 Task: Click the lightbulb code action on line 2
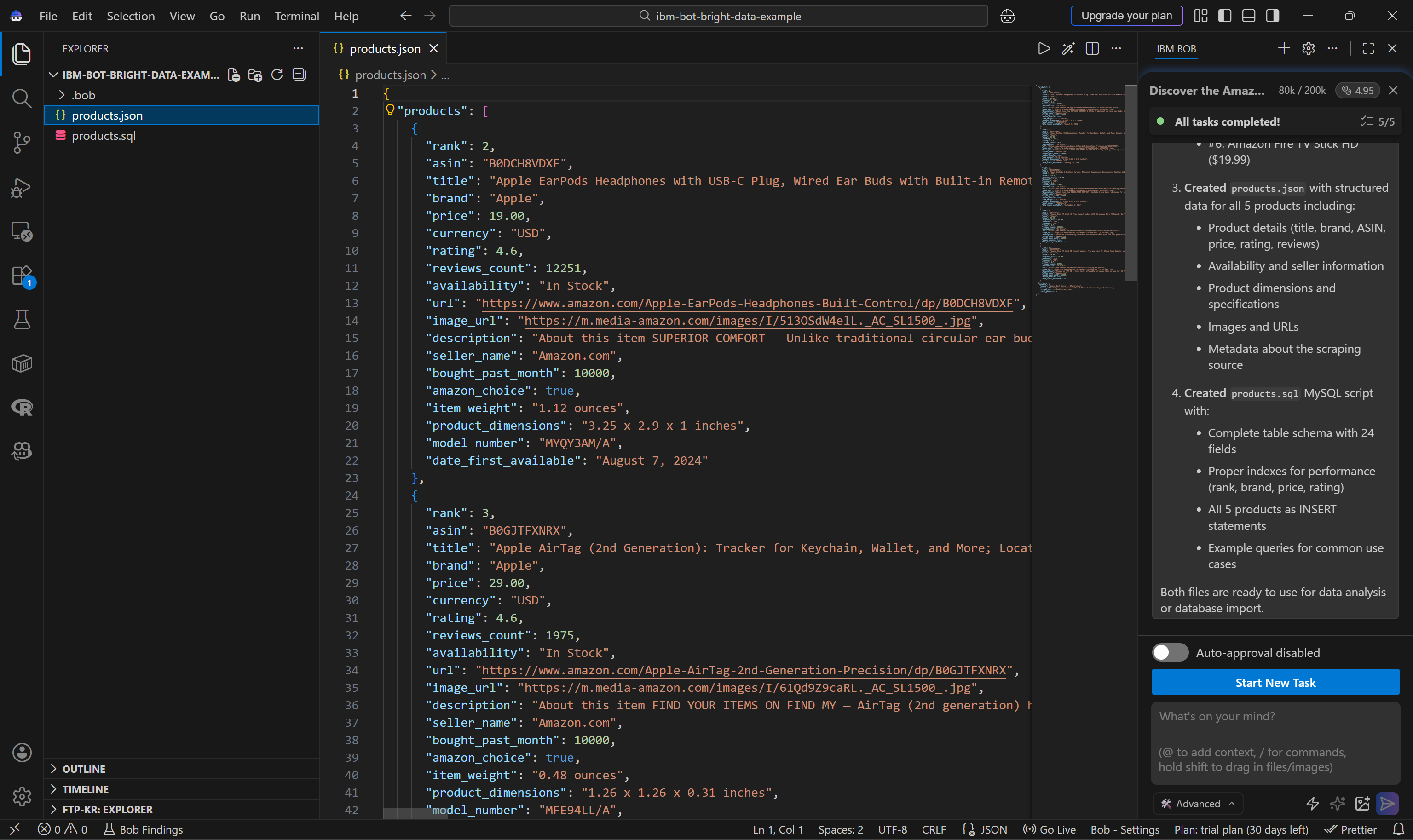point(389,110)
